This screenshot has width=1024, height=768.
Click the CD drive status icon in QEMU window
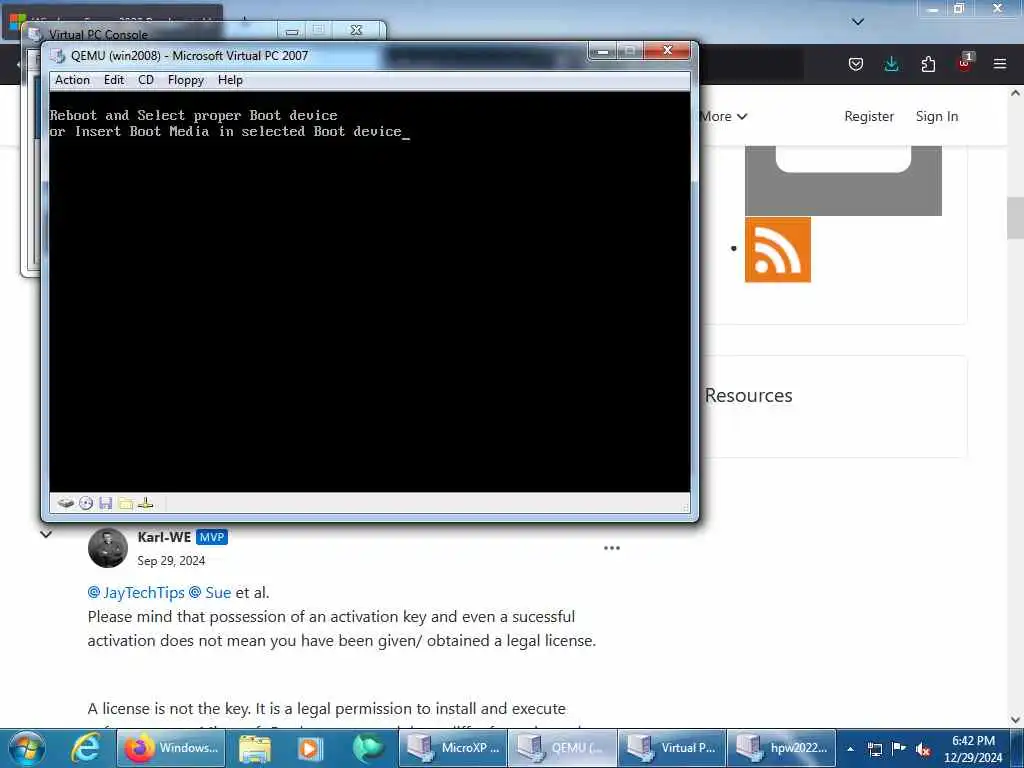pos(86,503)
